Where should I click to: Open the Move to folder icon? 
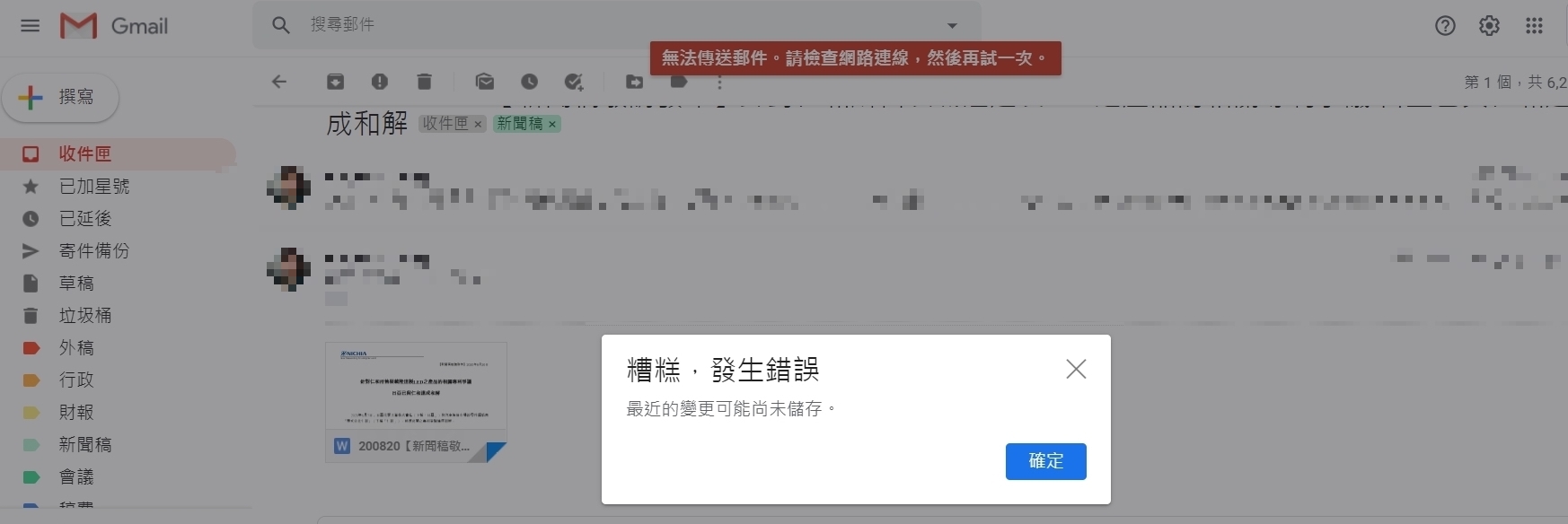click(x=635, y=82)
